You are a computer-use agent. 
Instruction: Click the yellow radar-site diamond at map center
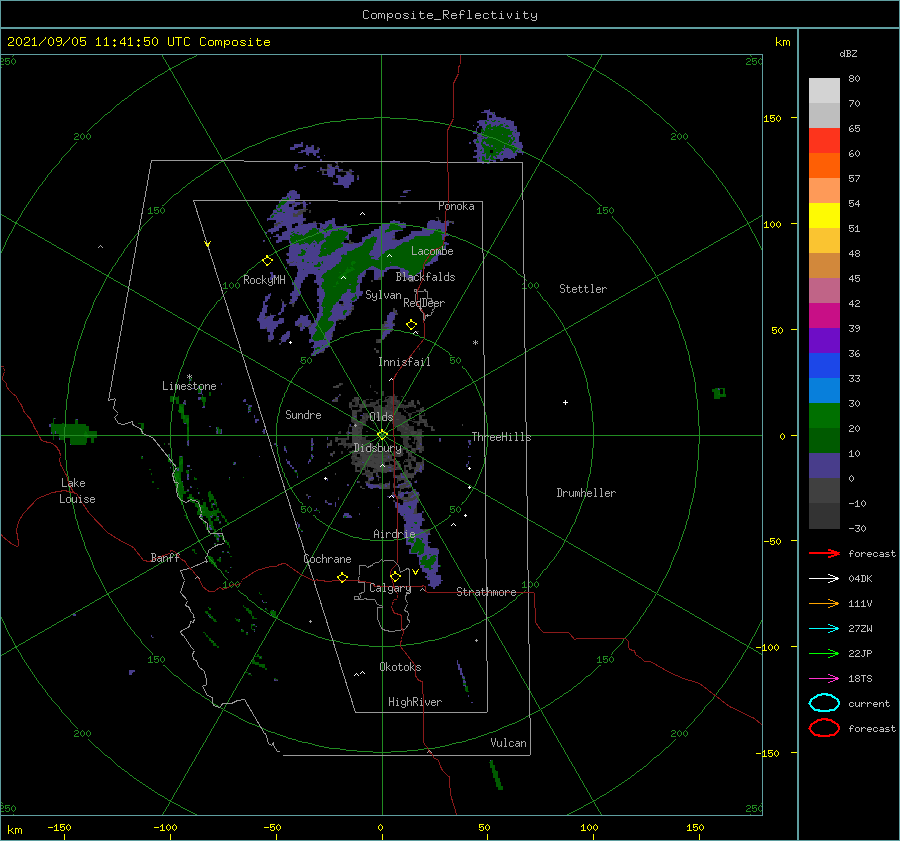382,435
